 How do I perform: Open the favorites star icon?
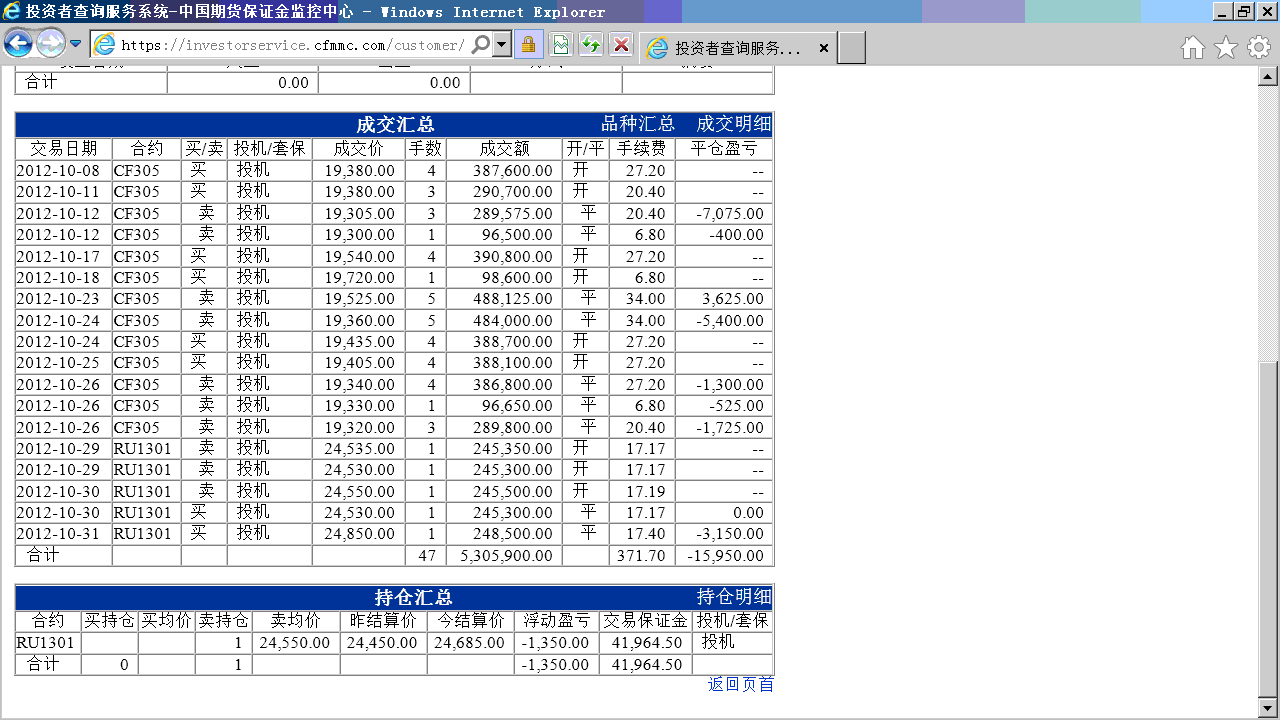point(1225,48)
